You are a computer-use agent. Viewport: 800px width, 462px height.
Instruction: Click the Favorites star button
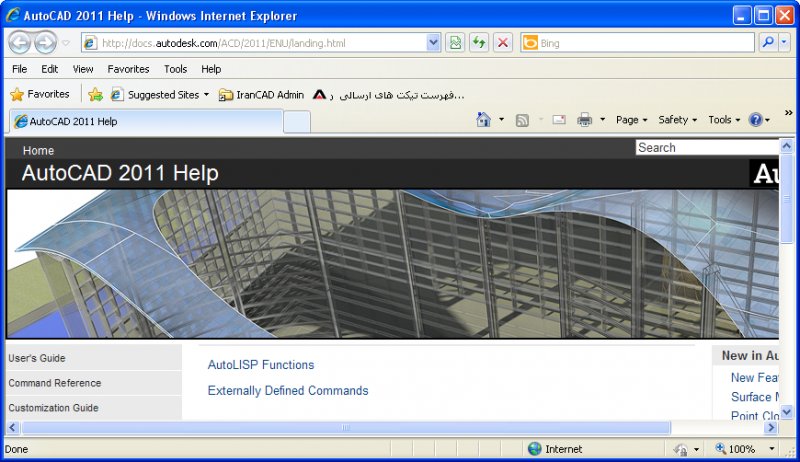tap(40, 94)
